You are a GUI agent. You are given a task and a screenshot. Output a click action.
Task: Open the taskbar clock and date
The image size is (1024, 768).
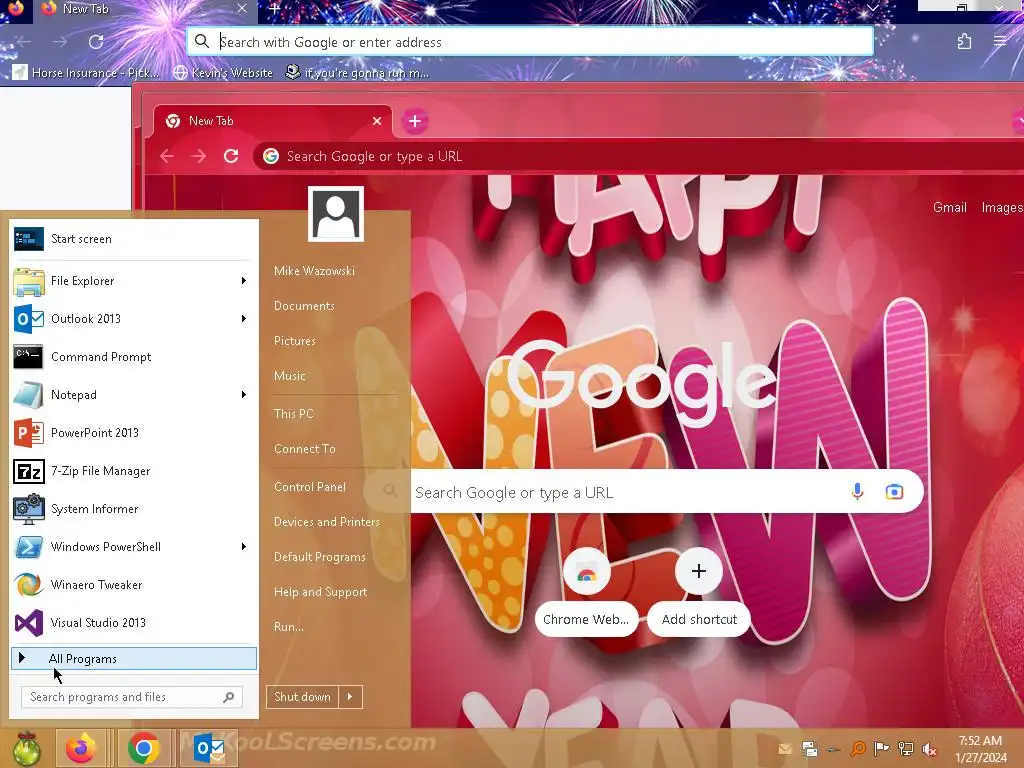980,749
